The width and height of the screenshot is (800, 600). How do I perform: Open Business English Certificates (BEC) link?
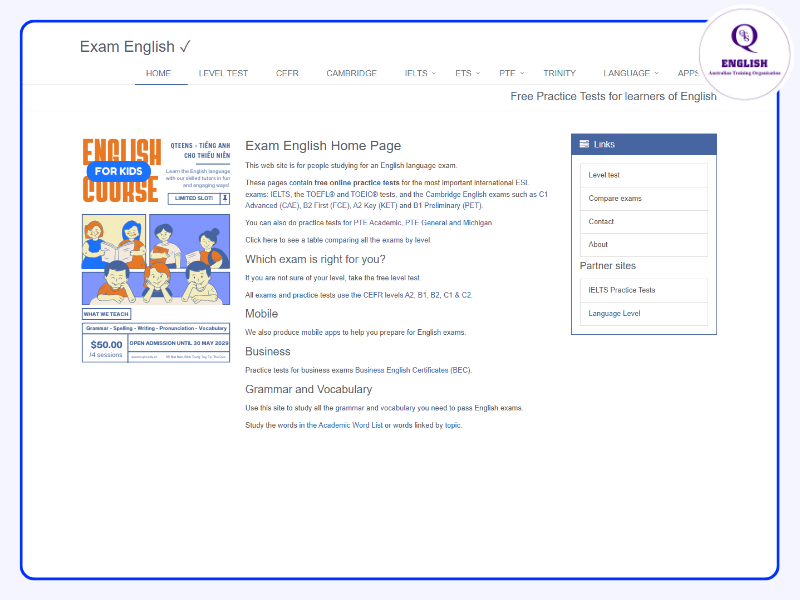[413, 370]
